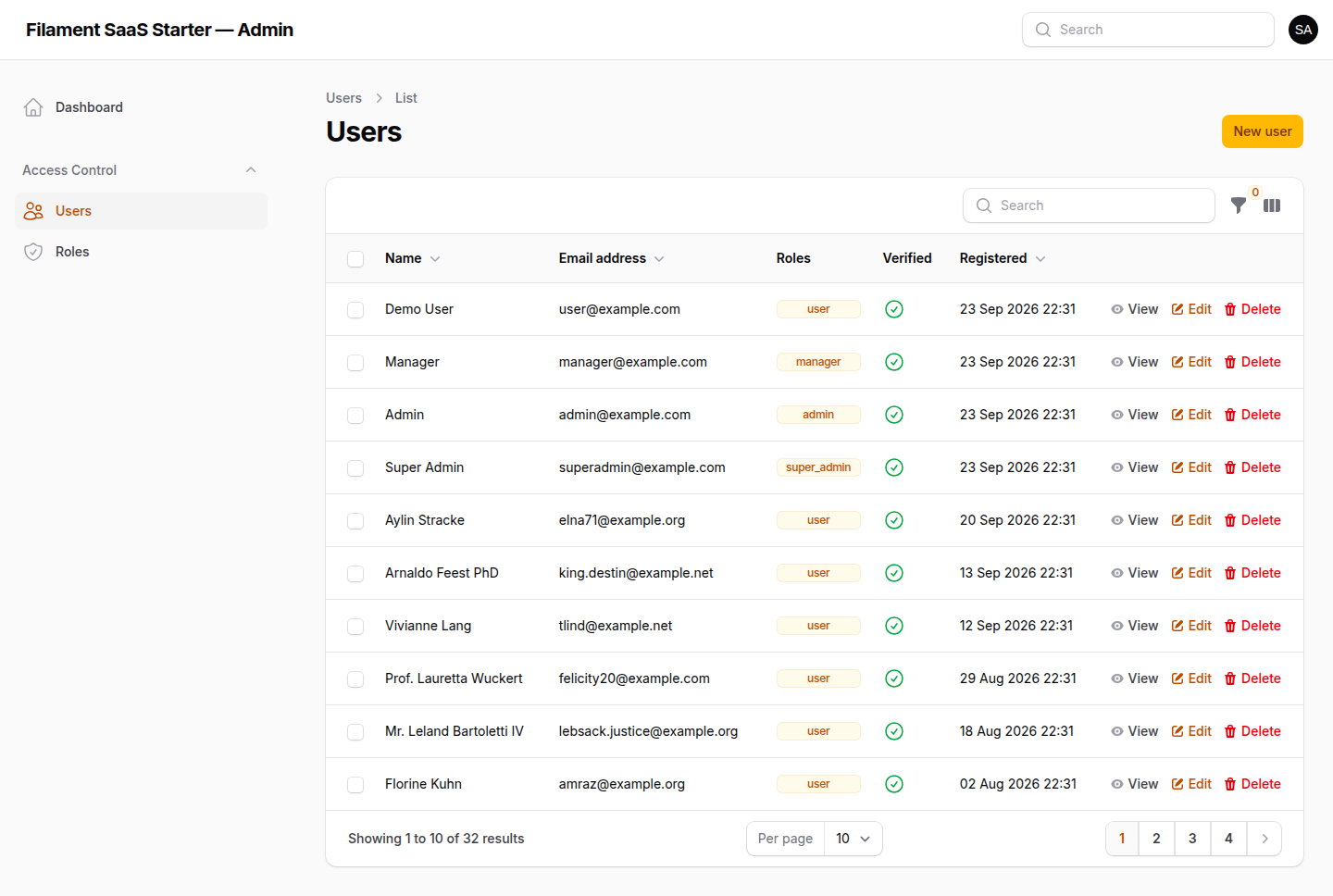Viewport: 1333px width, 896px height.
Task: Go to page 2 of results
Action: click(x=1156, y=839)
